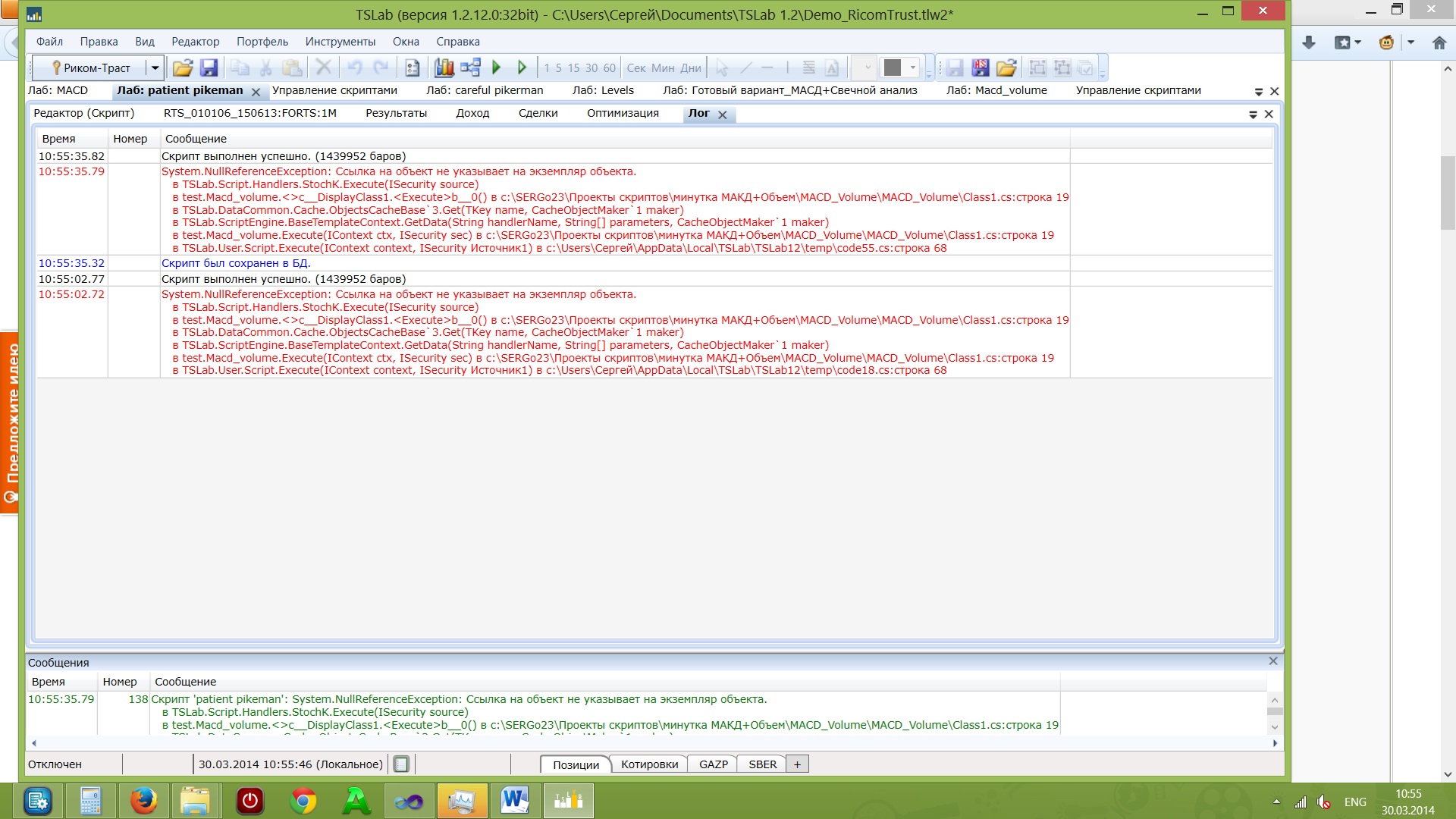This screenshot has width=1456, height=819.
Task: Click the gray color swatch
Action: click(x=893, y=68)
